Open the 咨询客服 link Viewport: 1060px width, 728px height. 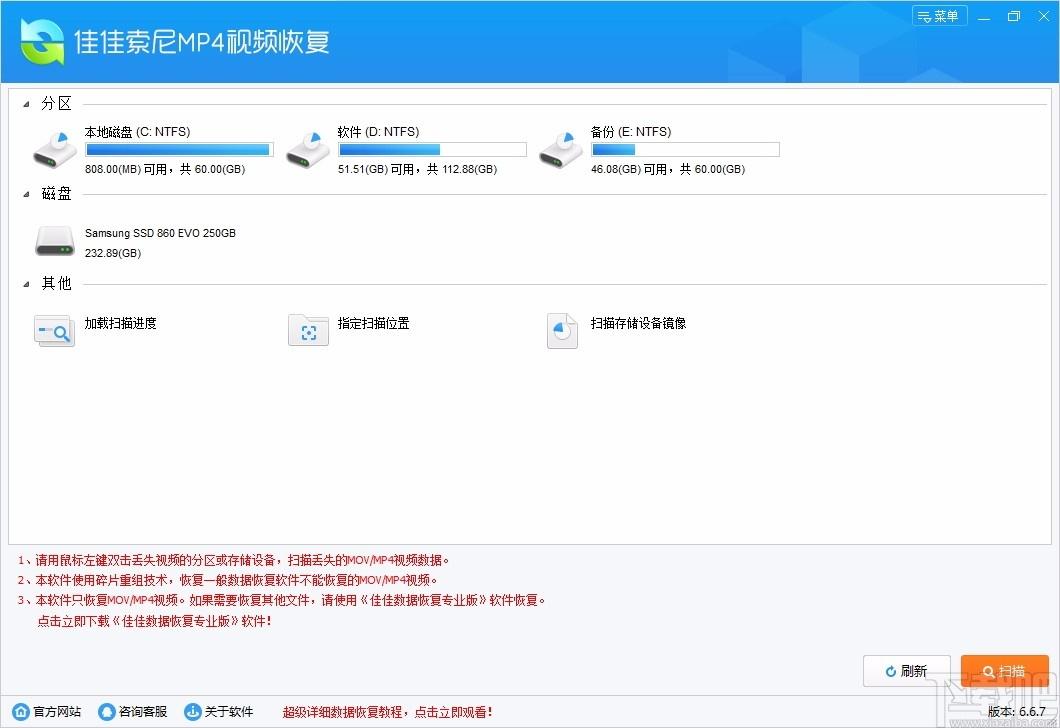pyautogui.click(x=143, y=712)
